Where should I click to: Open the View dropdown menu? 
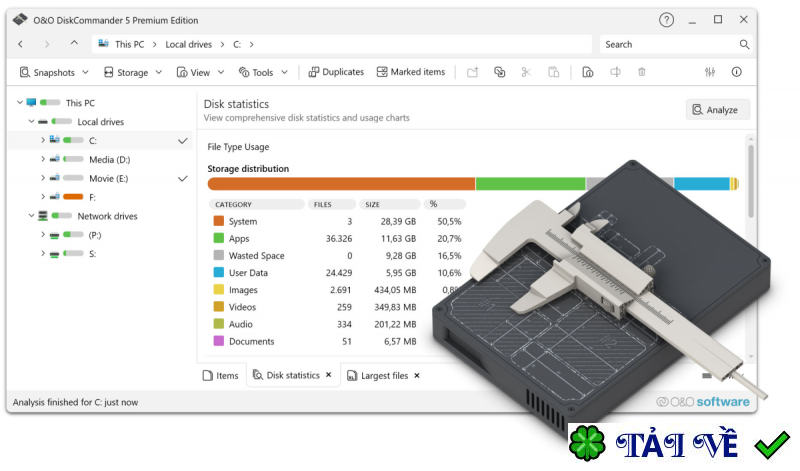coord(200,72)
